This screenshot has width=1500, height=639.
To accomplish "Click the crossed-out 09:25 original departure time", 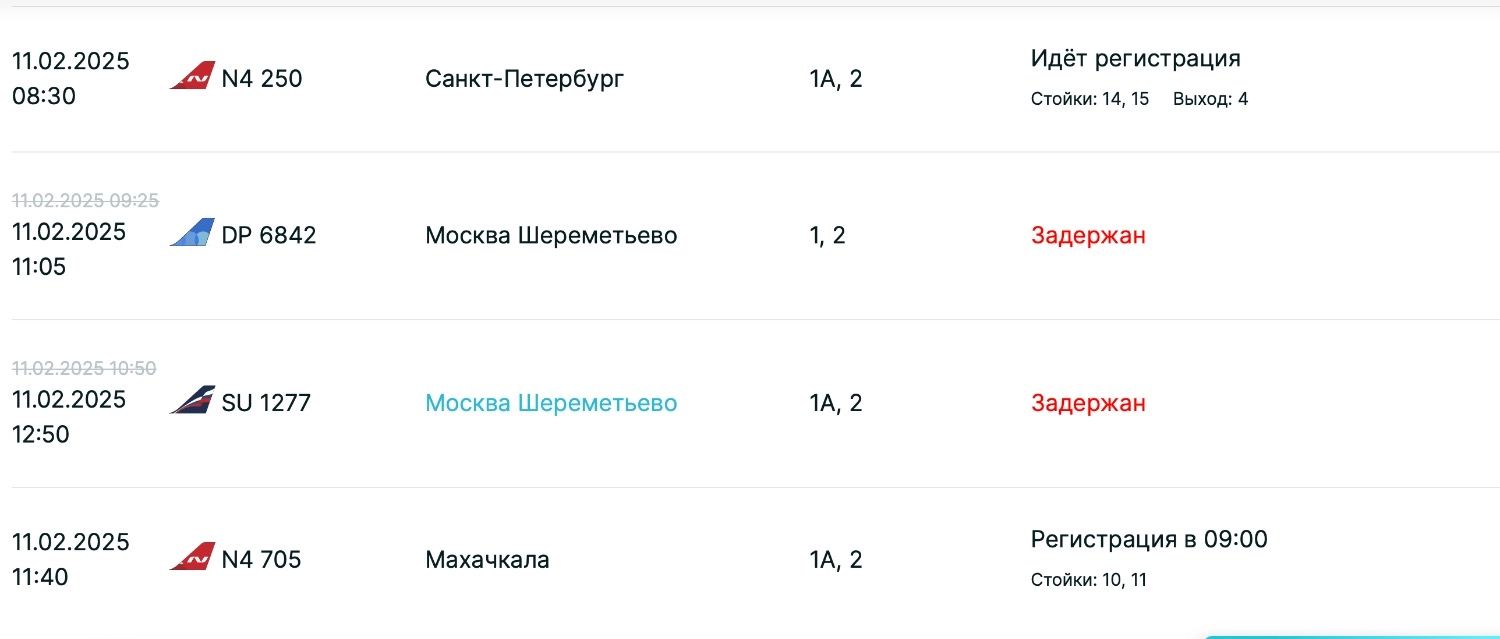I will tap(85, 200).
